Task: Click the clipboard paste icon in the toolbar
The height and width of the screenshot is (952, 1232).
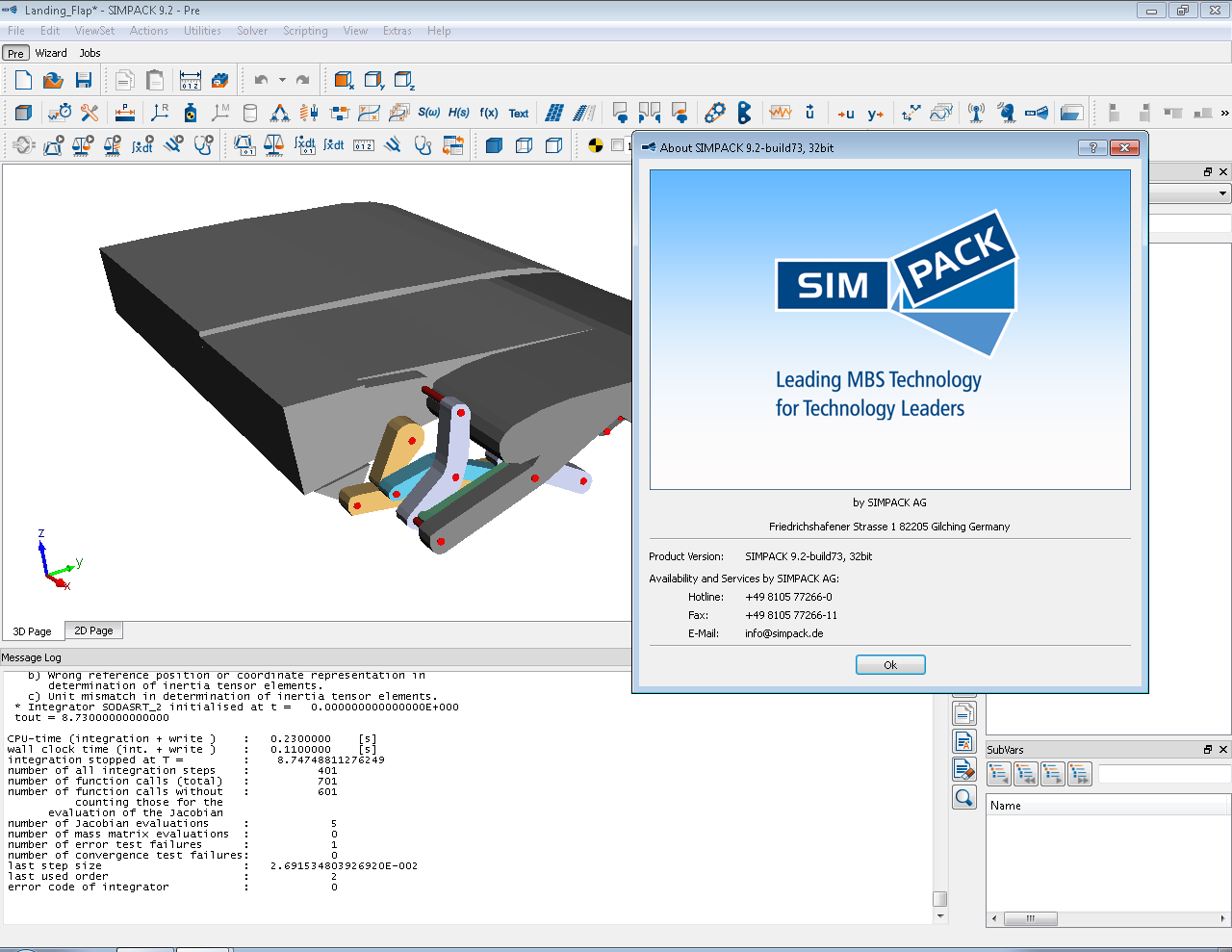Action: tap(155, 80)
